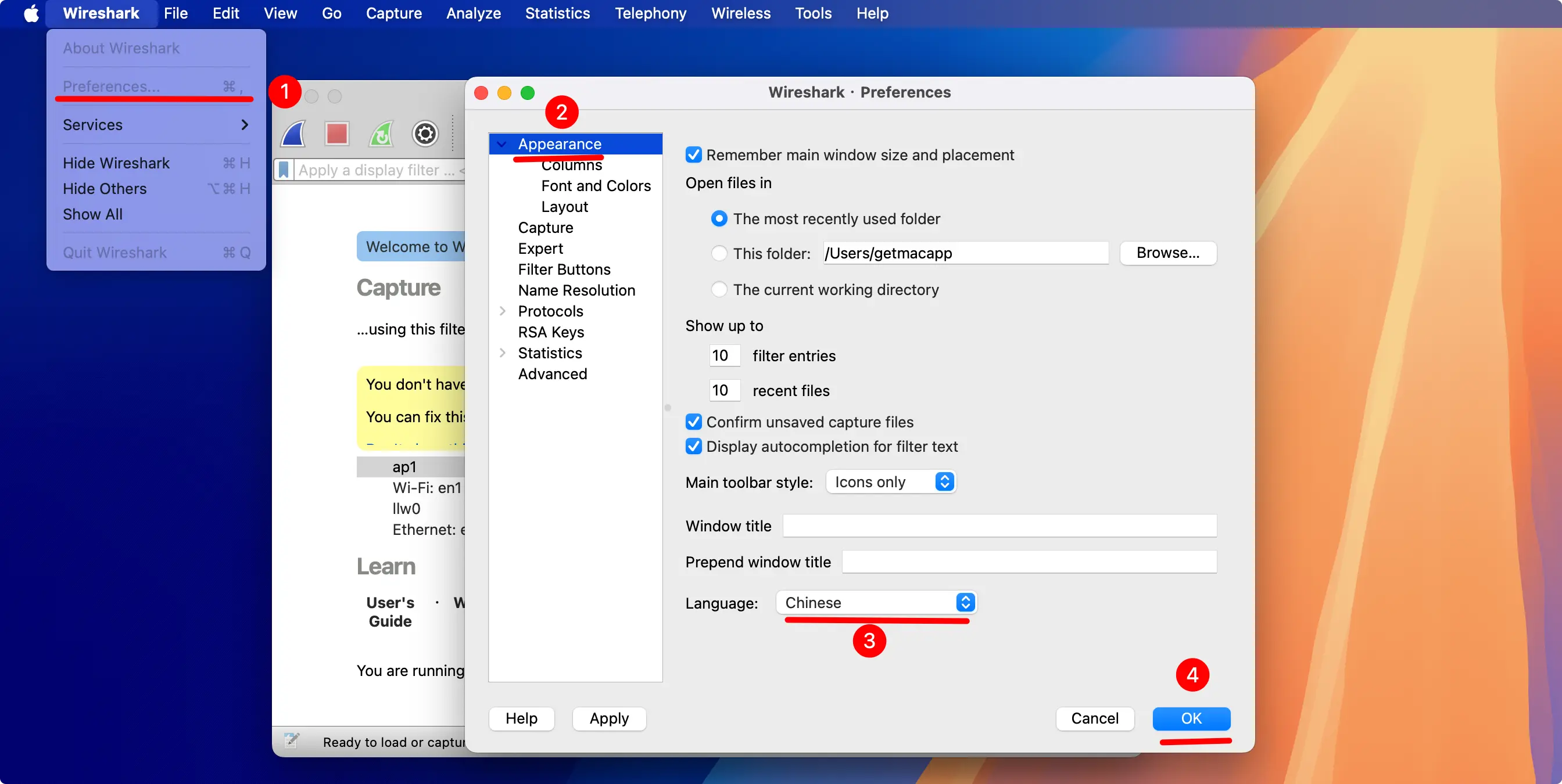The width and height of the screenshot is (1562, 784).
Task: Click the filter entries count field
Action: click(725, 355)
